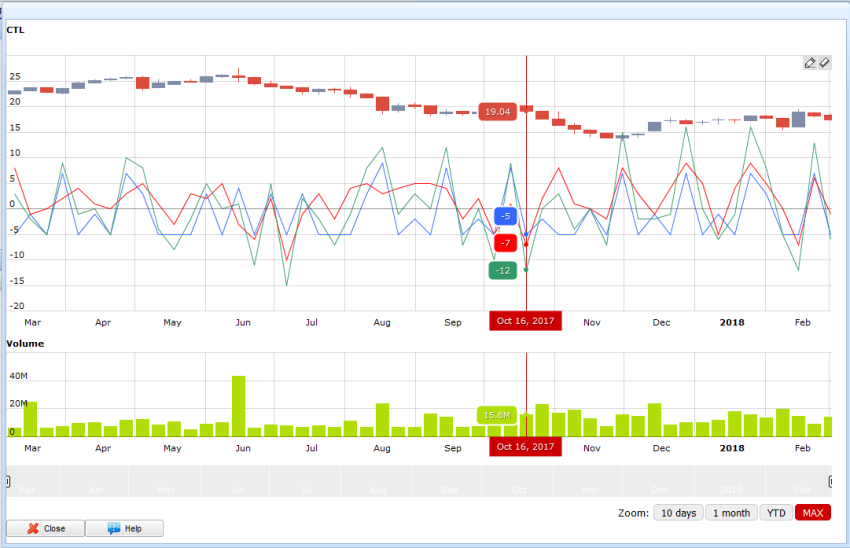Click the red X icon on Close
The width and height of the screenshot is (850, 548).
point(33,528)
